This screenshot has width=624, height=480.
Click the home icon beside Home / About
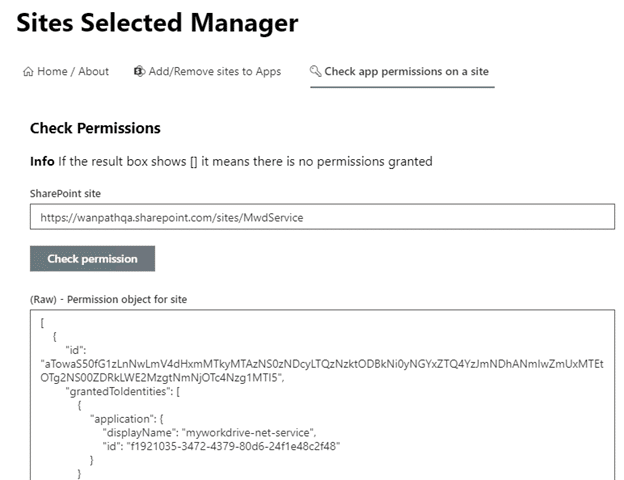click(27, 72)
